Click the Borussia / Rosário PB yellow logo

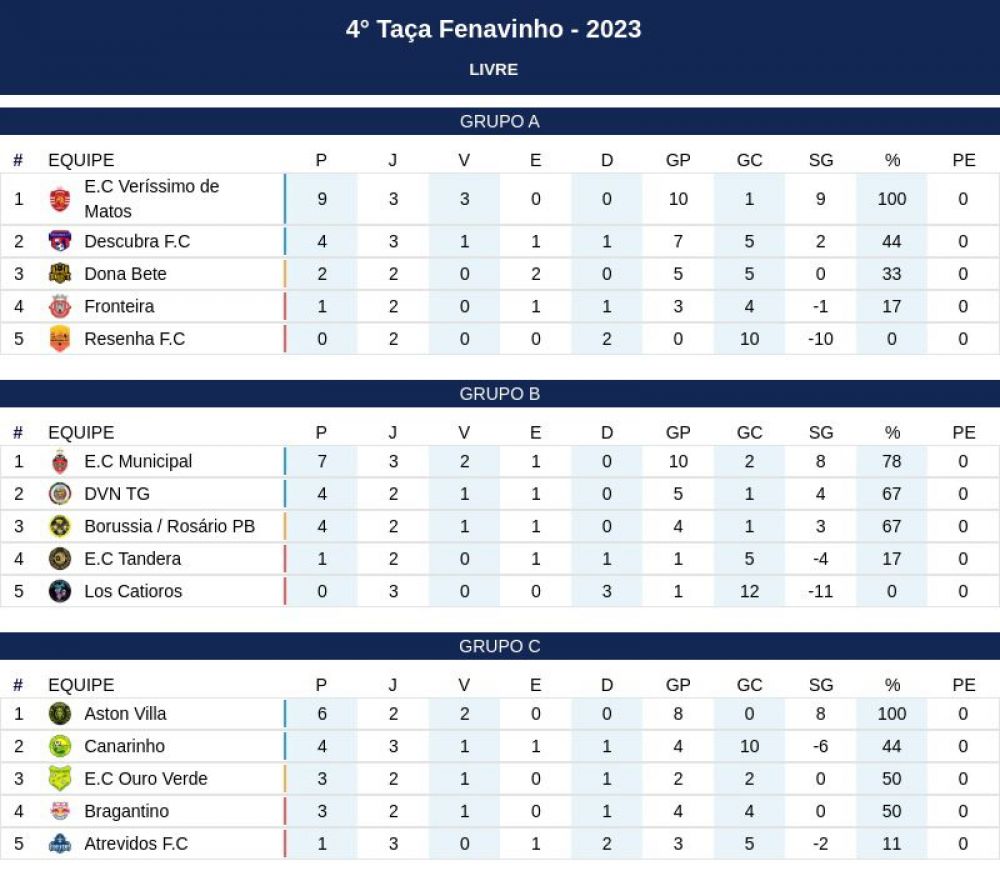point(60,526)
